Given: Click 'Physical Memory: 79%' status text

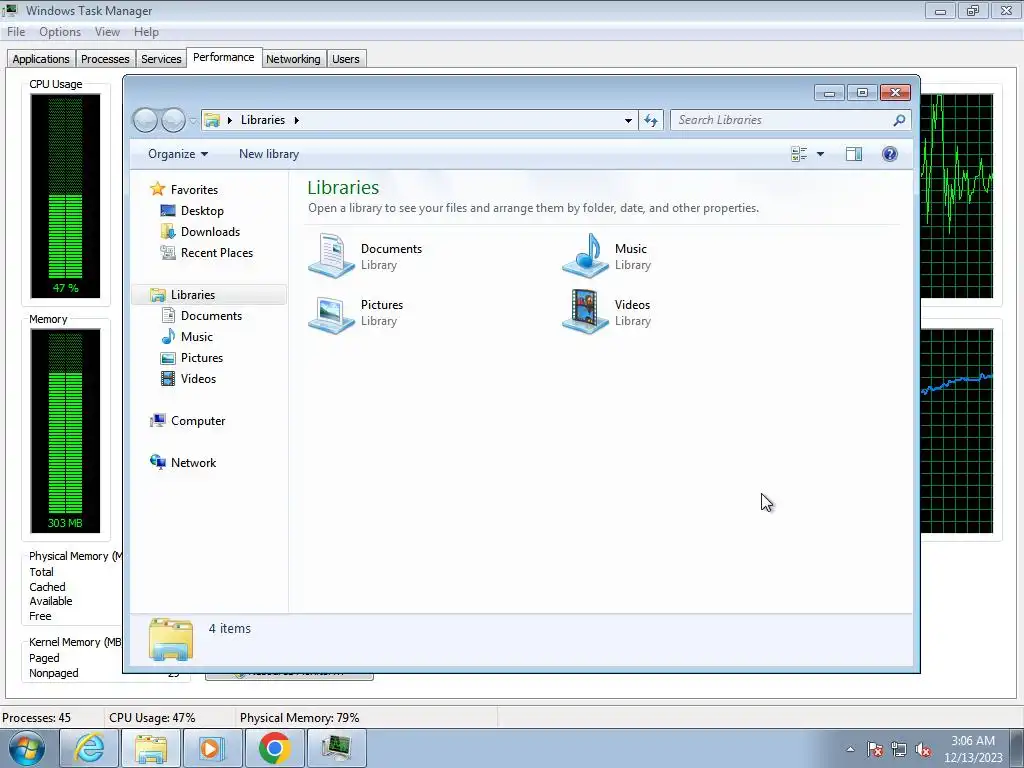Looking at the screenshot, I should click(300, 718).
